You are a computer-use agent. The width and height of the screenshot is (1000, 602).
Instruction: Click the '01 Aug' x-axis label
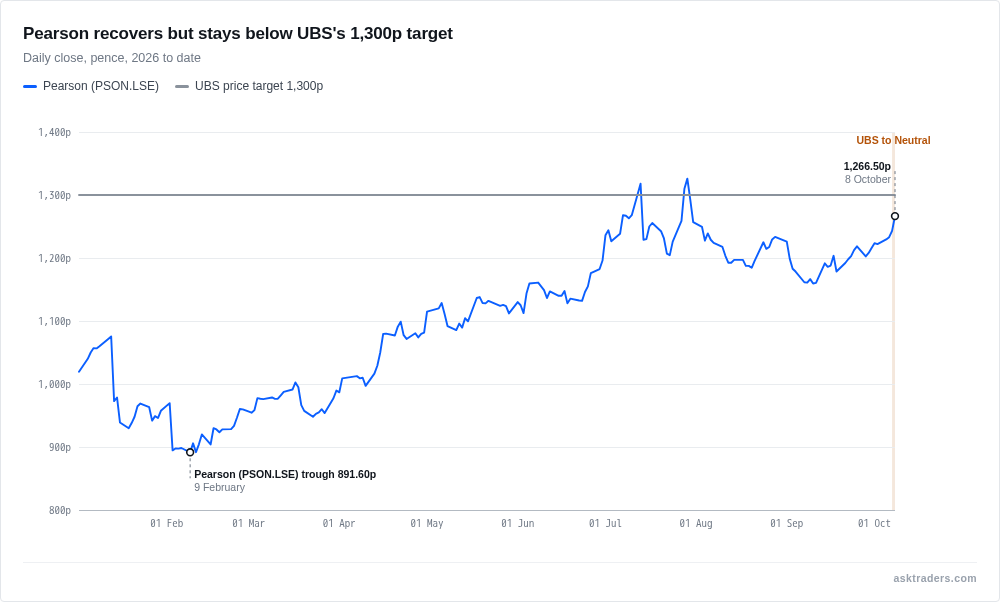(x=696, y=524)
